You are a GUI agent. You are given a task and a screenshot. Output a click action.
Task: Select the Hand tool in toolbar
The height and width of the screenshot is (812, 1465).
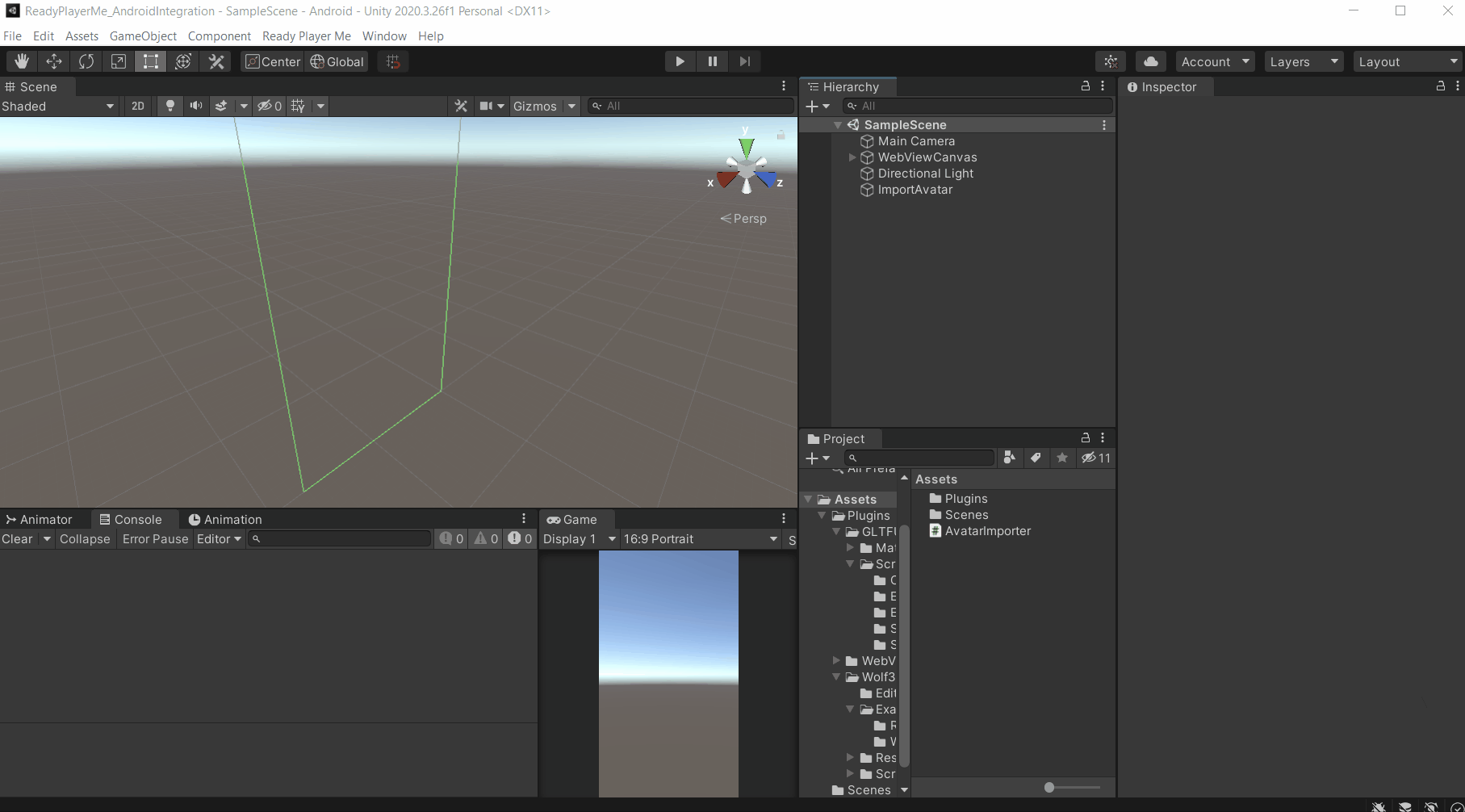[22, 61]
